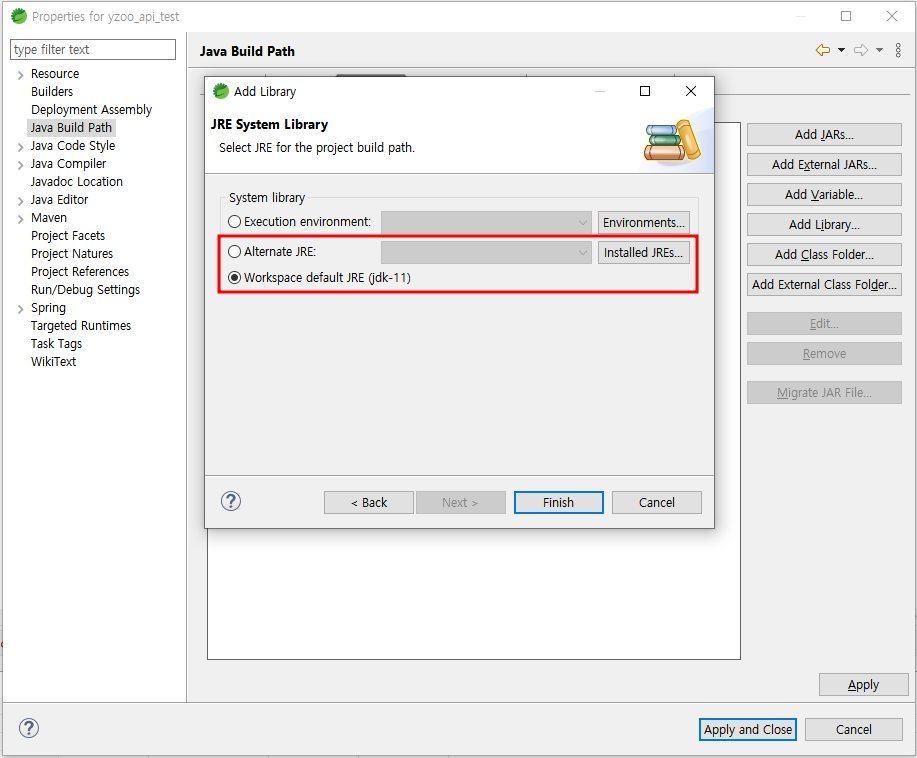Expand the Spring tree node

pos(20,309)
